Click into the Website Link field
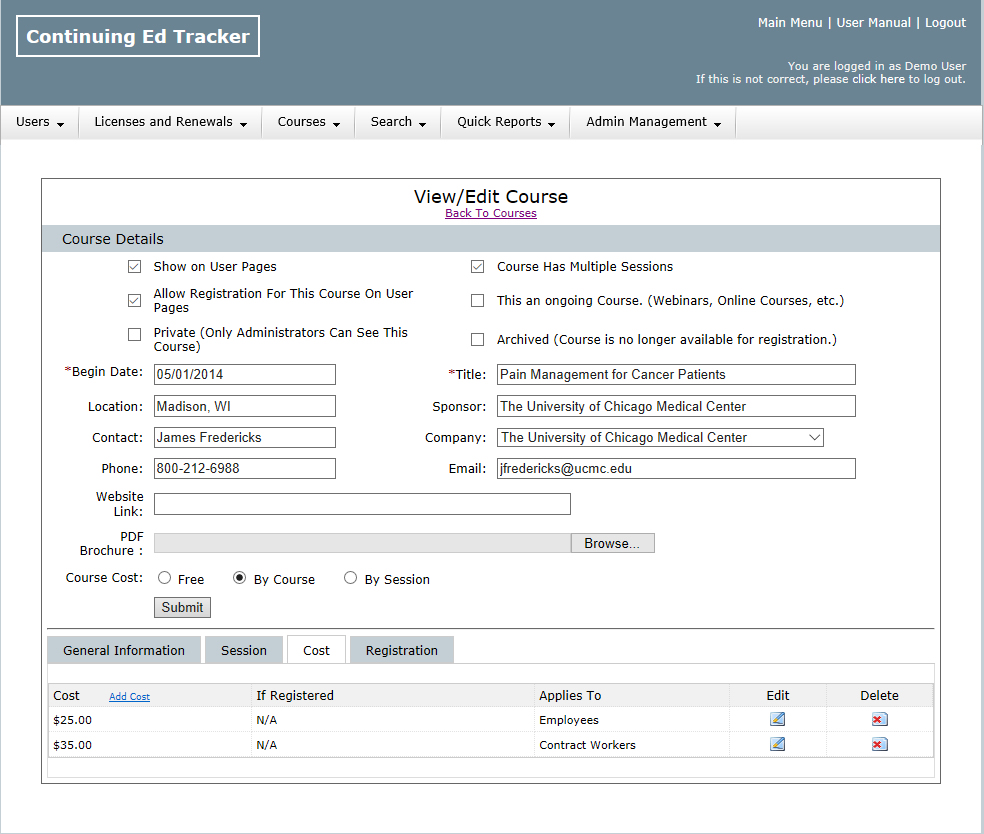This screenshot has width=984, height=834. pos(362,504)
